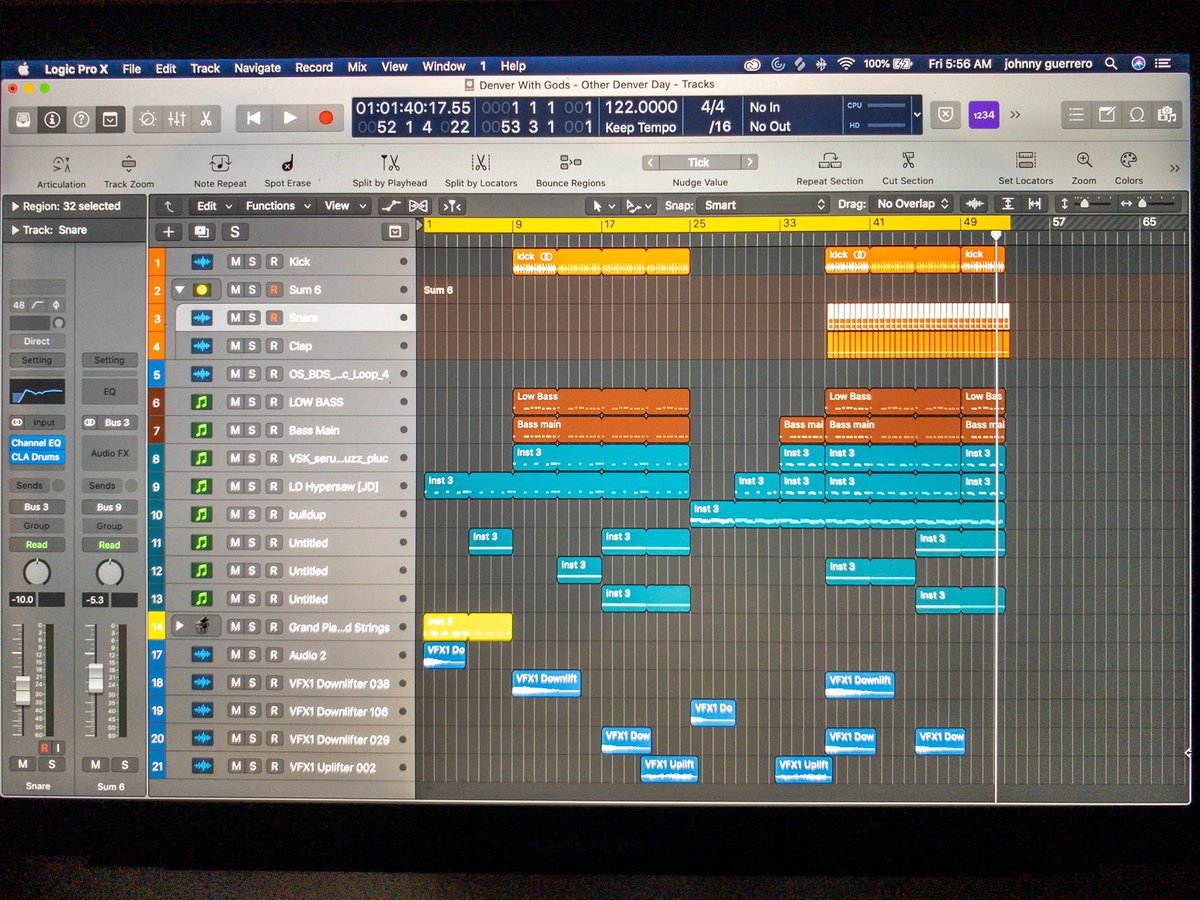Image resolution: width=1200 pixels, height=900 pixels.
Task: Open the Mixer faders icon
Action: click(x=177, y=118)
